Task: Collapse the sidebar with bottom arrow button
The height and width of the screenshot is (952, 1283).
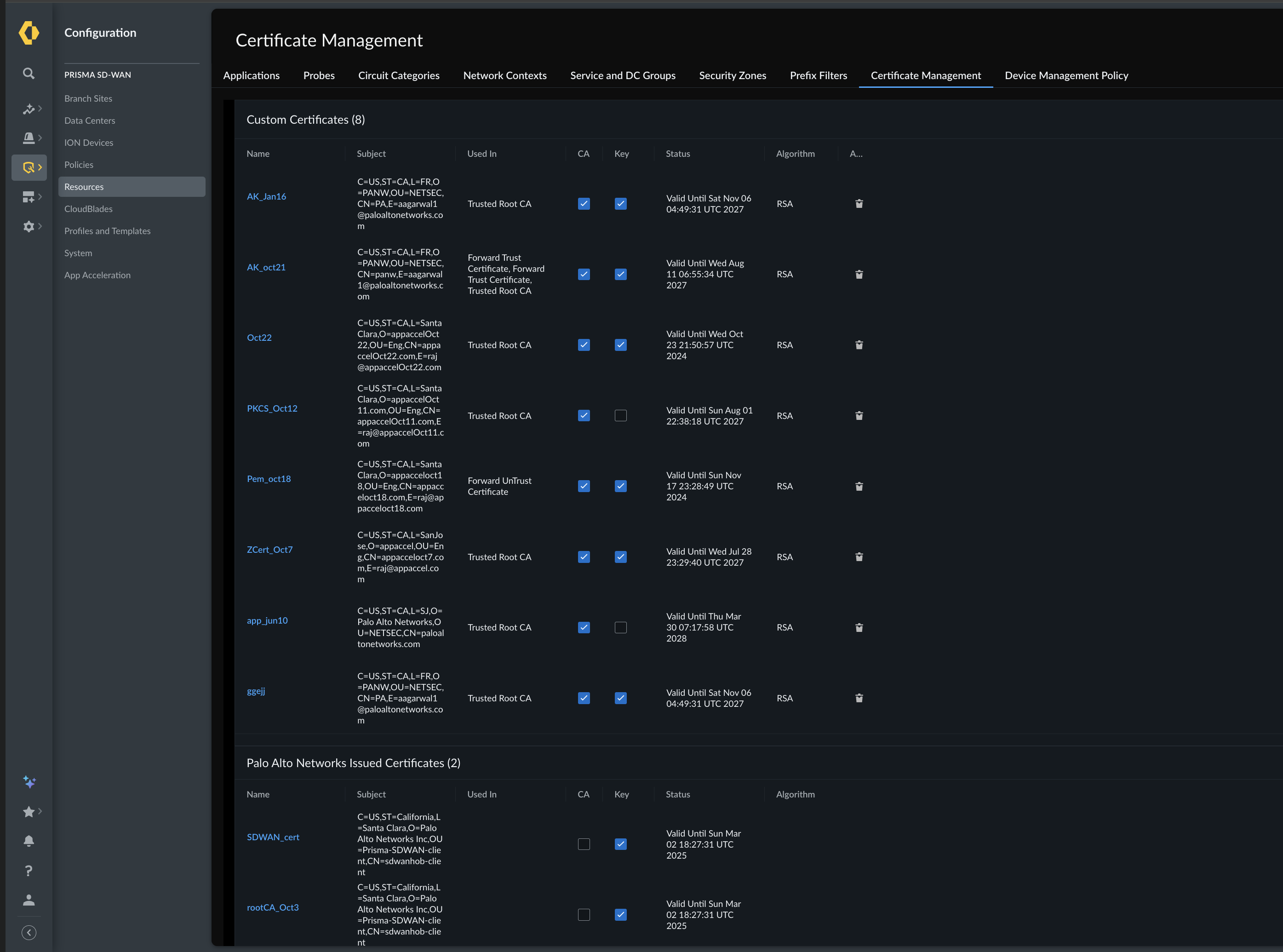Action: (x=28, y=932)
